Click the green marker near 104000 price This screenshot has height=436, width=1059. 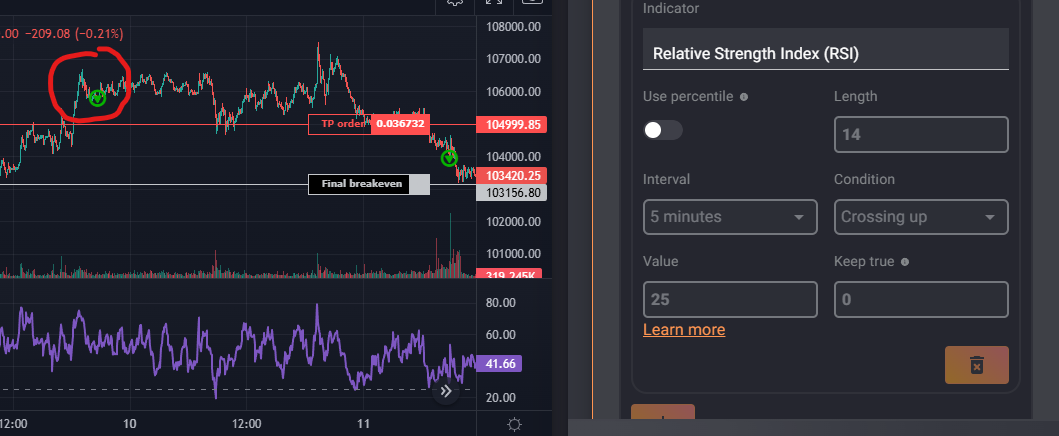click(449, 158)
